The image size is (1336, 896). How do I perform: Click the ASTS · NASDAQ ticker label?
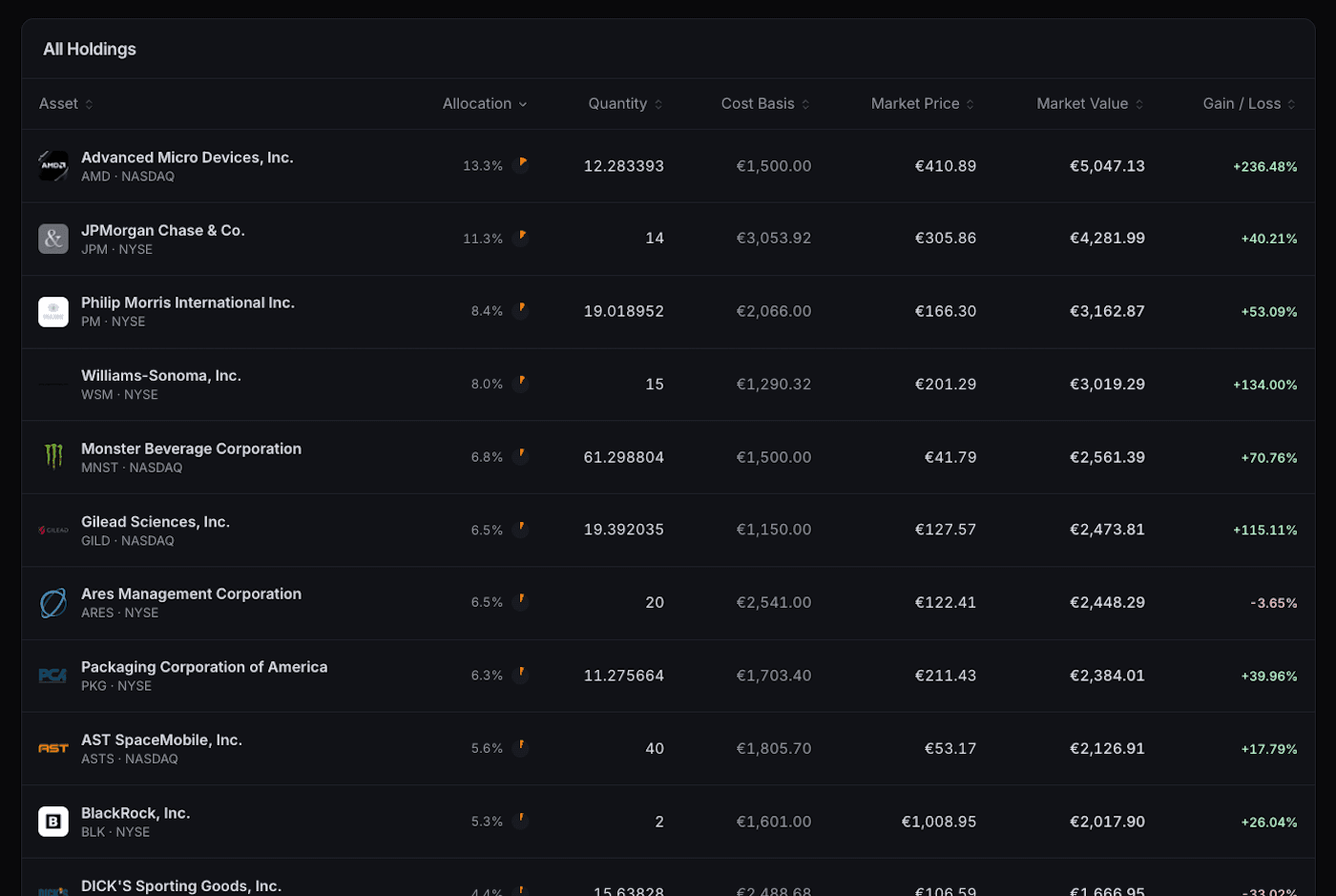coord(130,760)
